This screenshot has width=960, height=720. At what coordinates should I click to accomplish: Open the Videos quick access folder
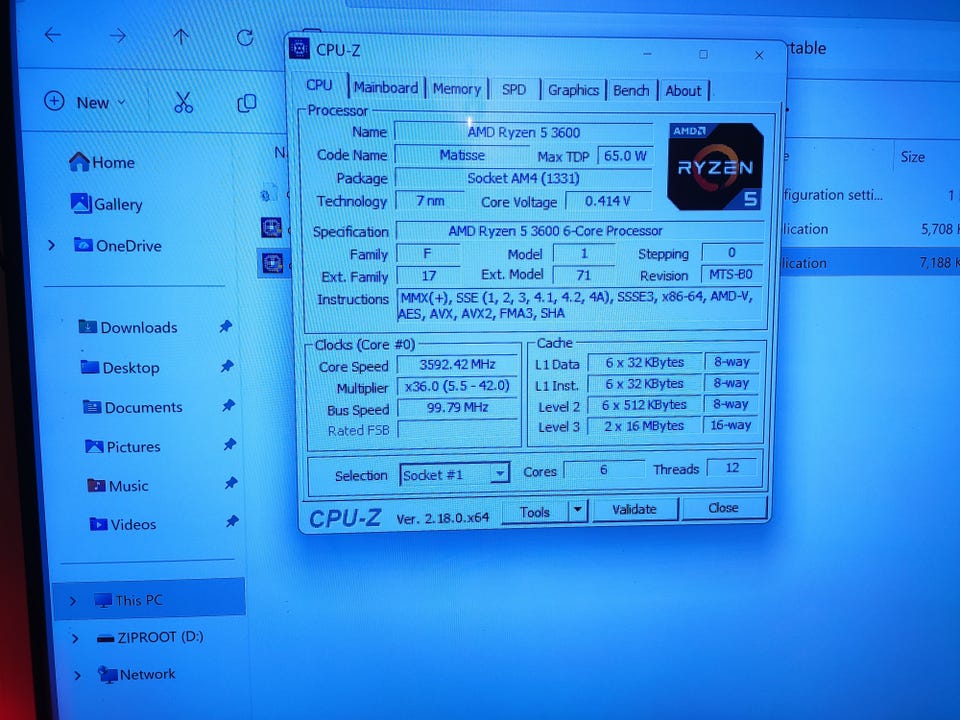123,524
